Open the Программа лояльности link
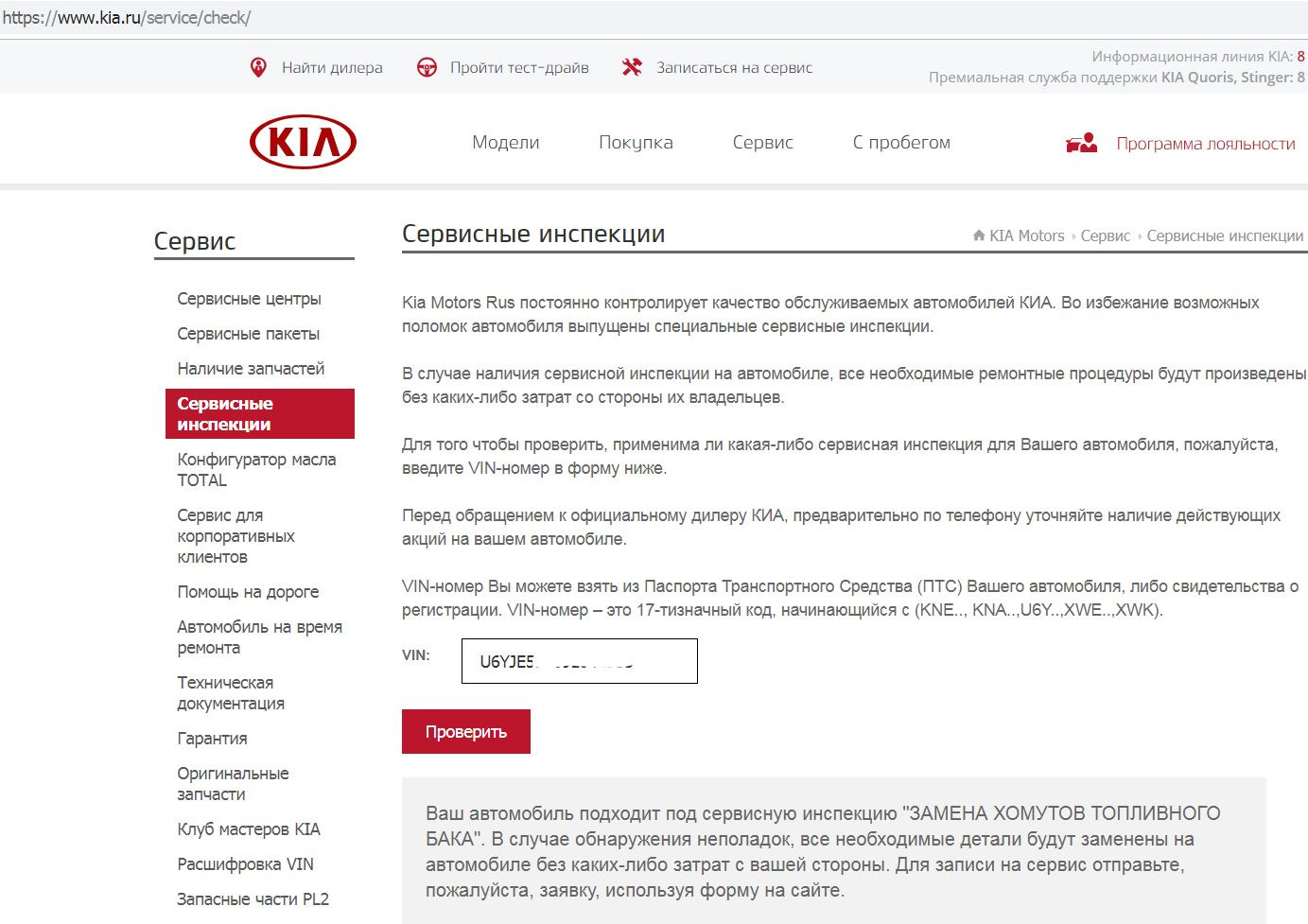This screenshot has height=924, width=1308. coord(1206,144)
